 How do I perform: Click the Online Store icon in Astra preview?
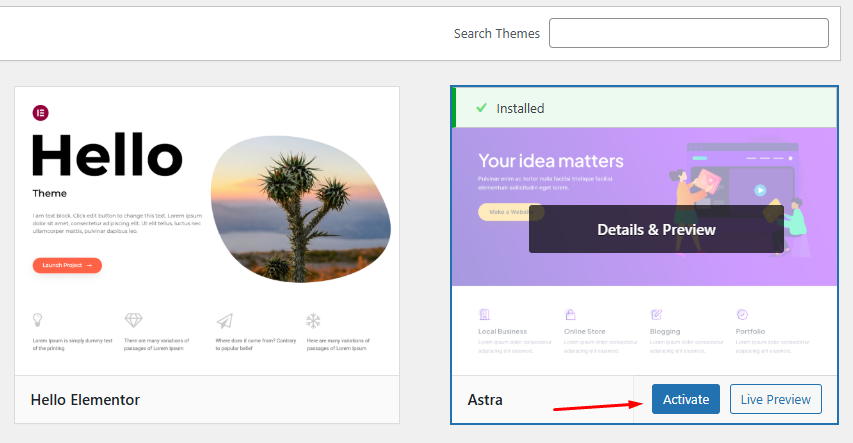[570, 314]
